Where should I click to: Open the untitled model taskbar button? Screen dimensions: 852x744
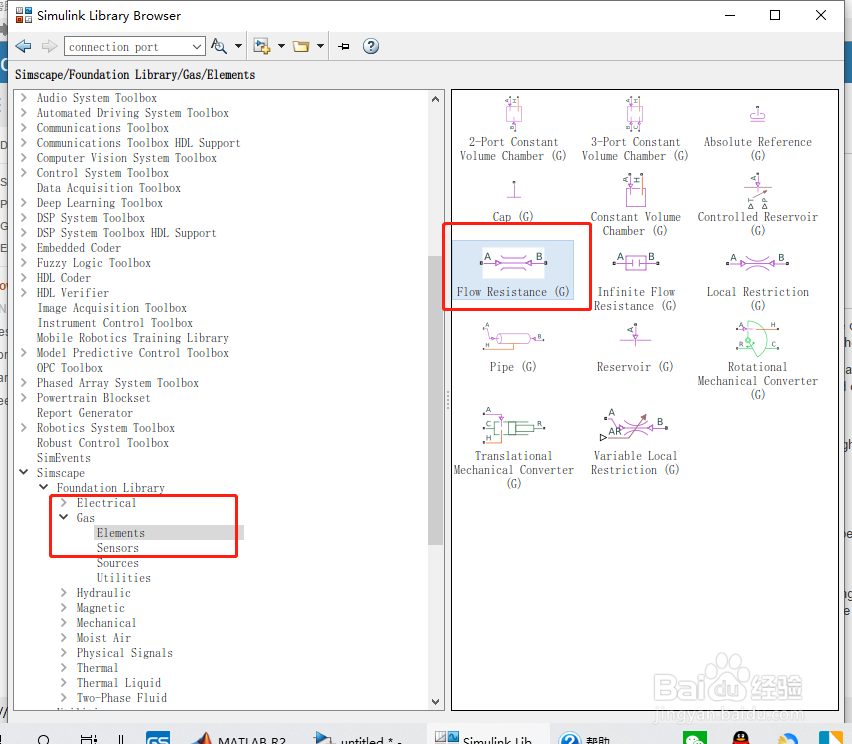(x=358, y=738)
